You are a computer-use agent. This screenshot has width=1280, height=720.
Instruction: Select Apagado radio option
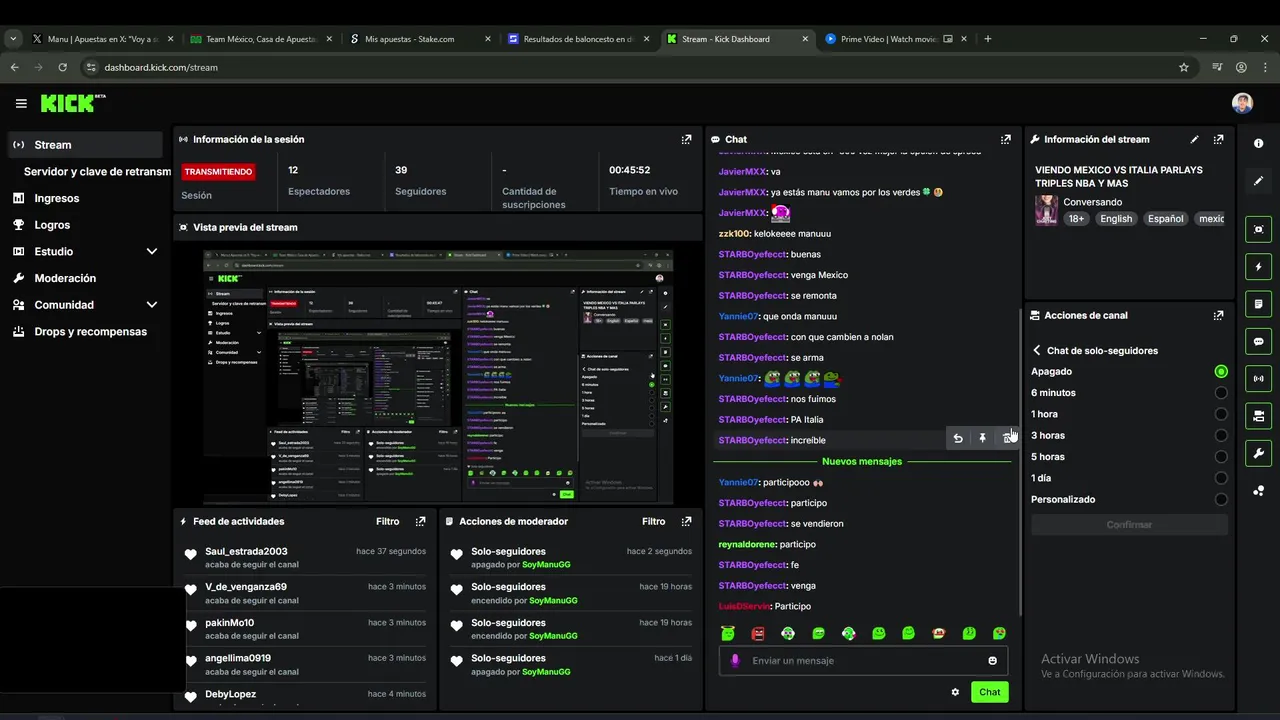[x=1221, y=372]
